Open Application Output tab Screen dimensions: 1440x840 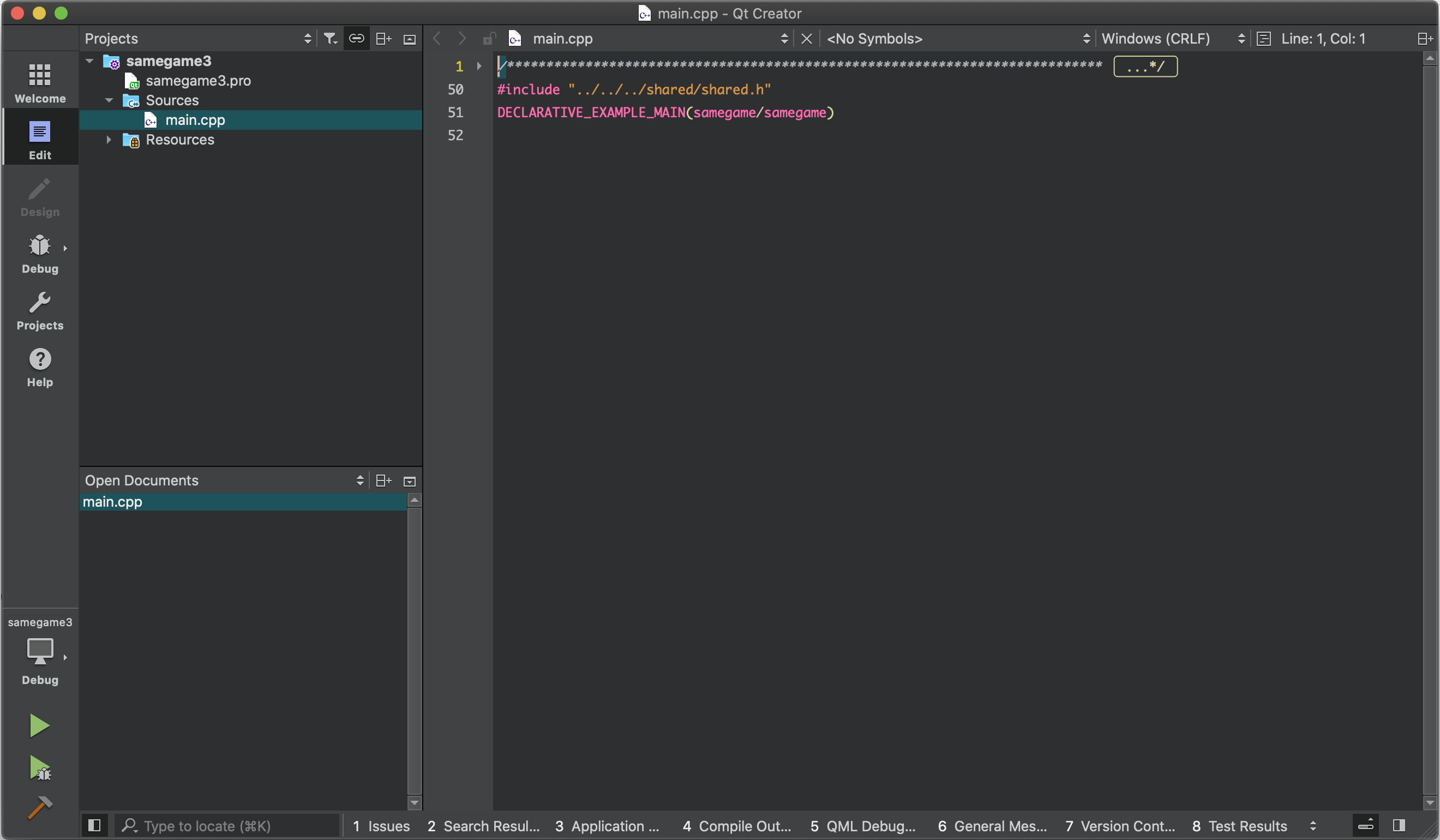[x=607, y=826]
